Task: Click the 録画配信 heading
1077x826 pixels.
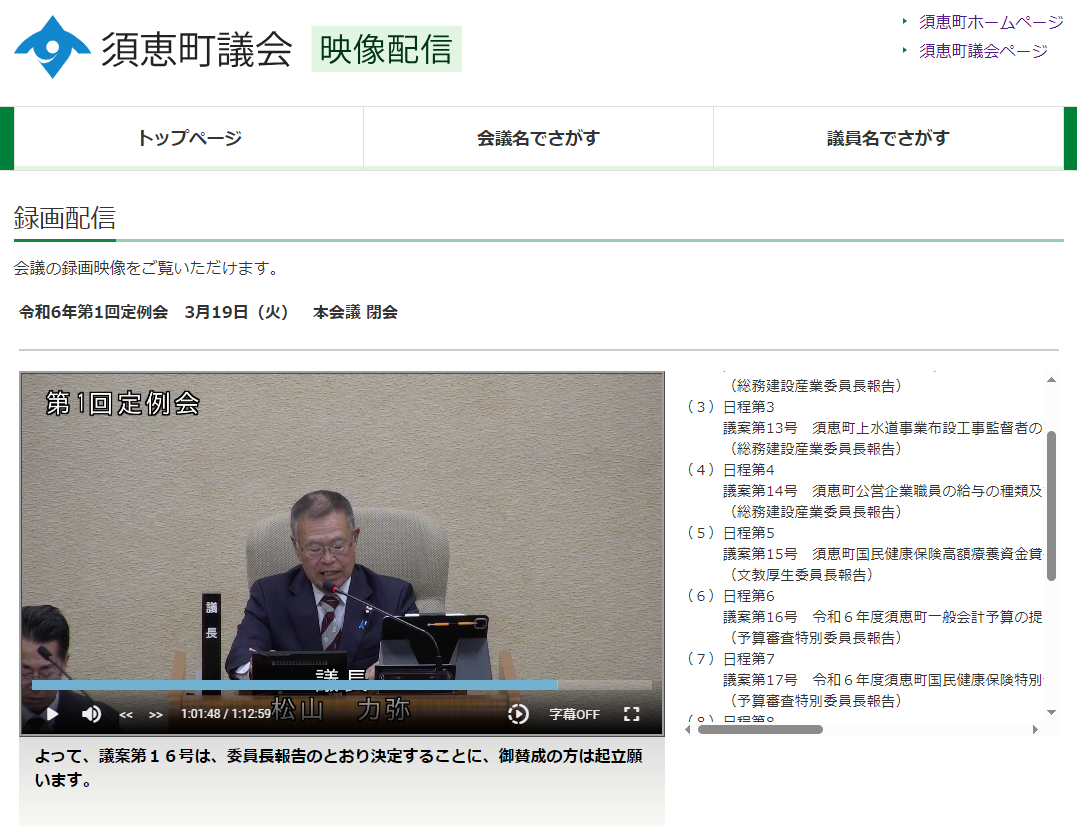Action: 65,218
